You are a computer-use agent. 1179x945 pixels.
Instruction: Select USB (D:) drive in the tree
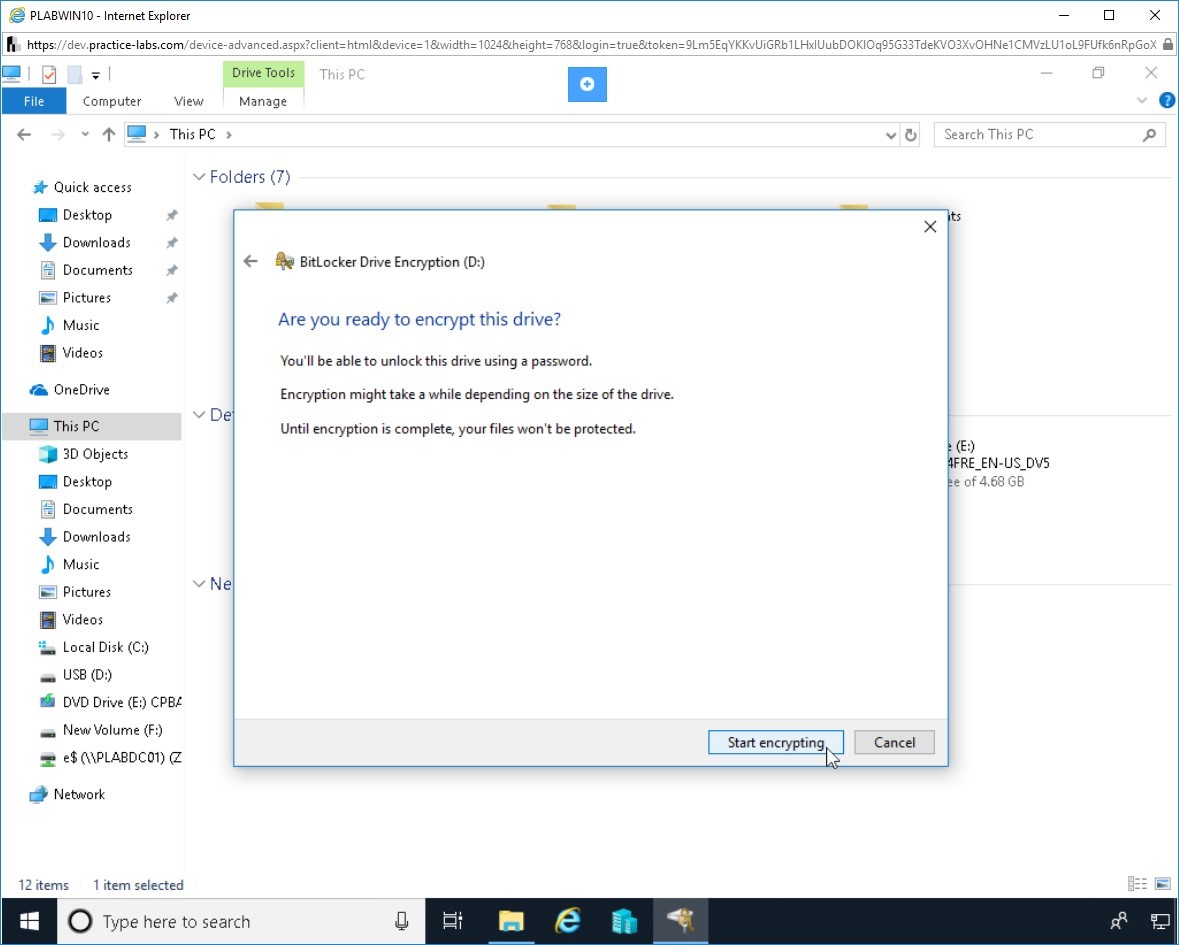(x=87, y=675)
